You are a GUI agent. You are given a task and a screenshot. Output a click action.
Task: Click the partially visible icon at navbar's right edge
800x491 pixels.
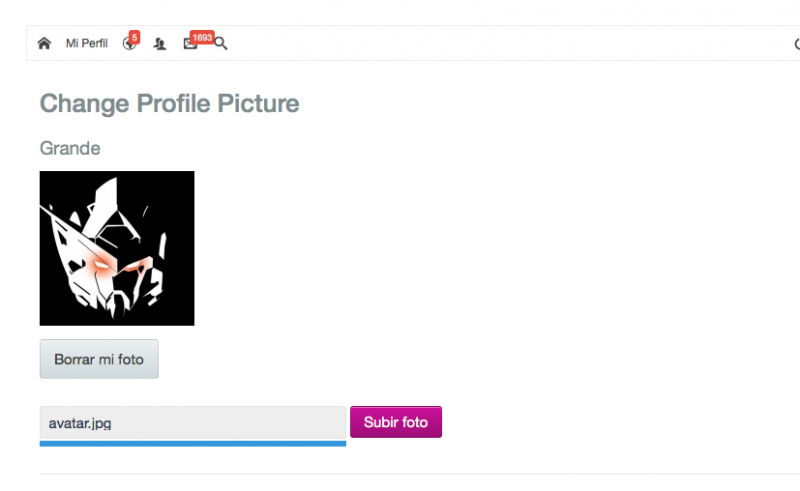(797, 44)
